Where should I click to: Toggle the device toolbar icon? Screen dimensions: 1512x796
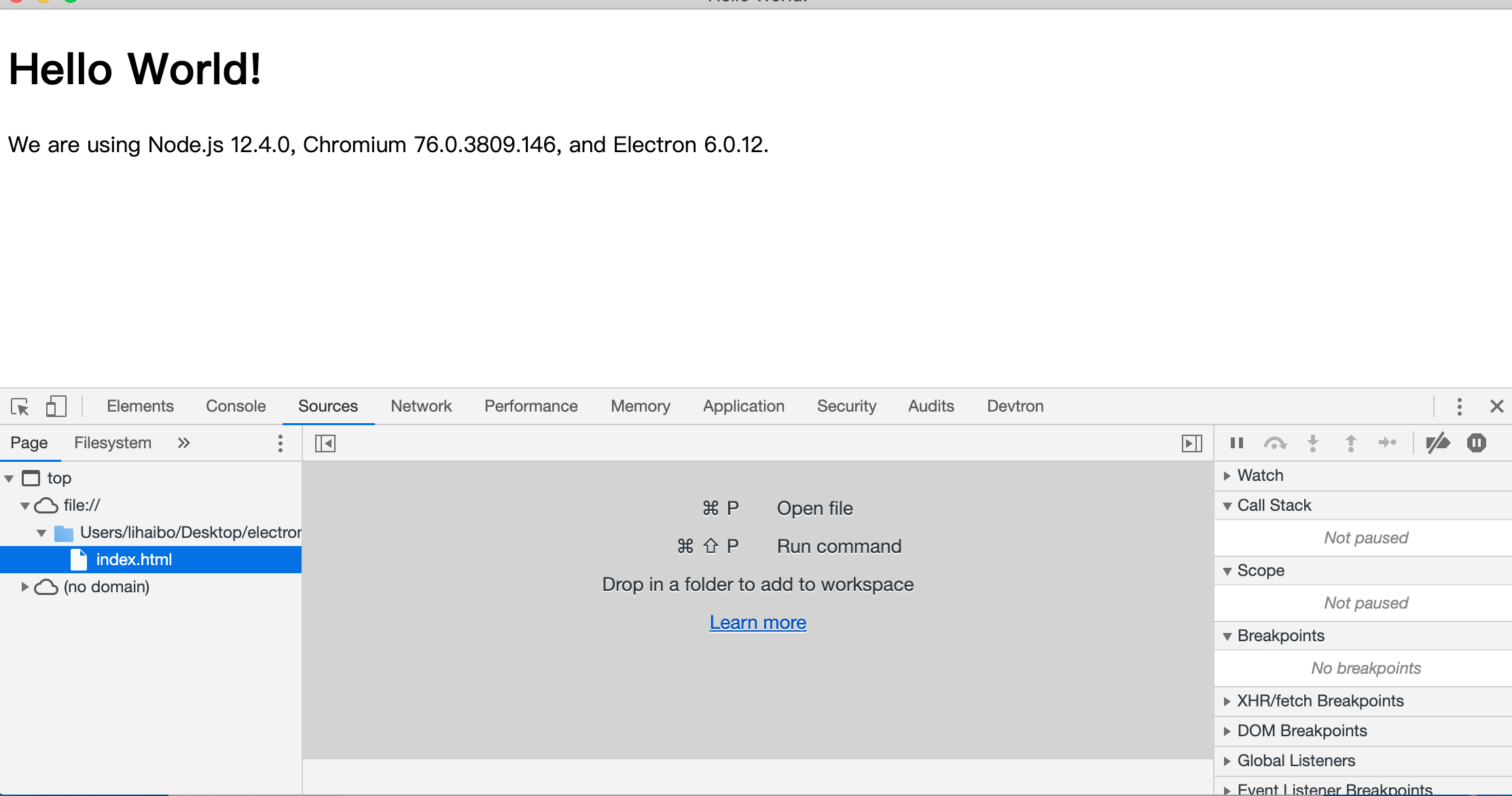tap(56, 406)
